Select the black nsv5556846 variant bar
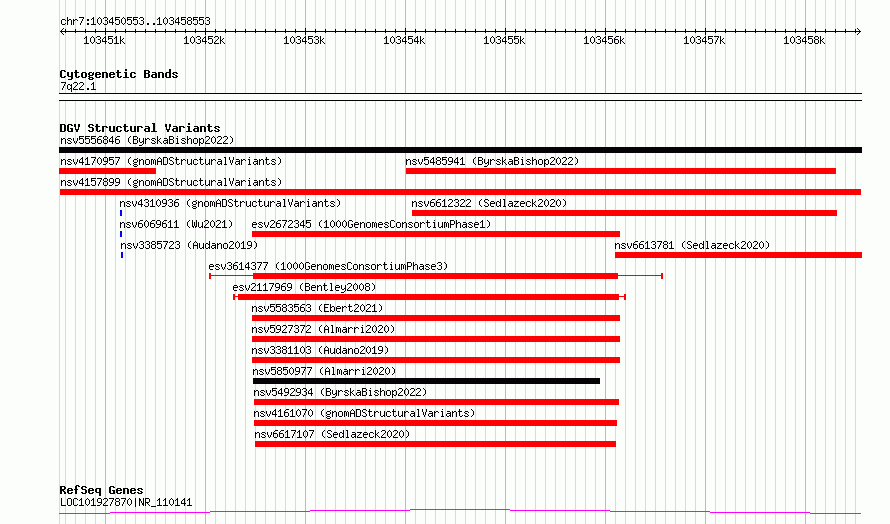Screen dimensions: 890x524 (x=460, y=150)
